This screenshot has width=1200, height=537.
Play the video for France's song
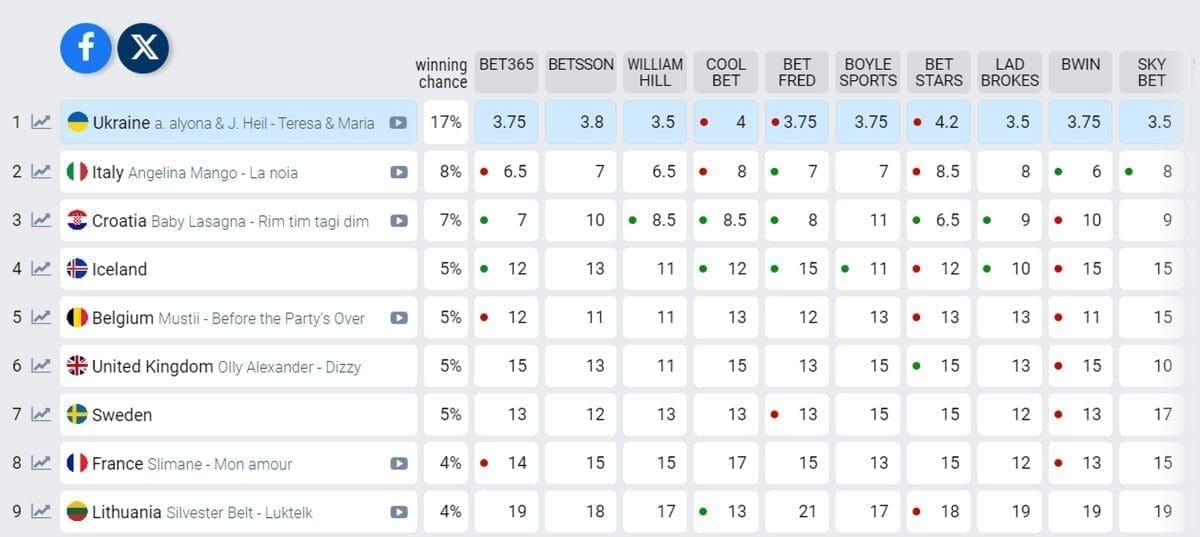[399, 464]
